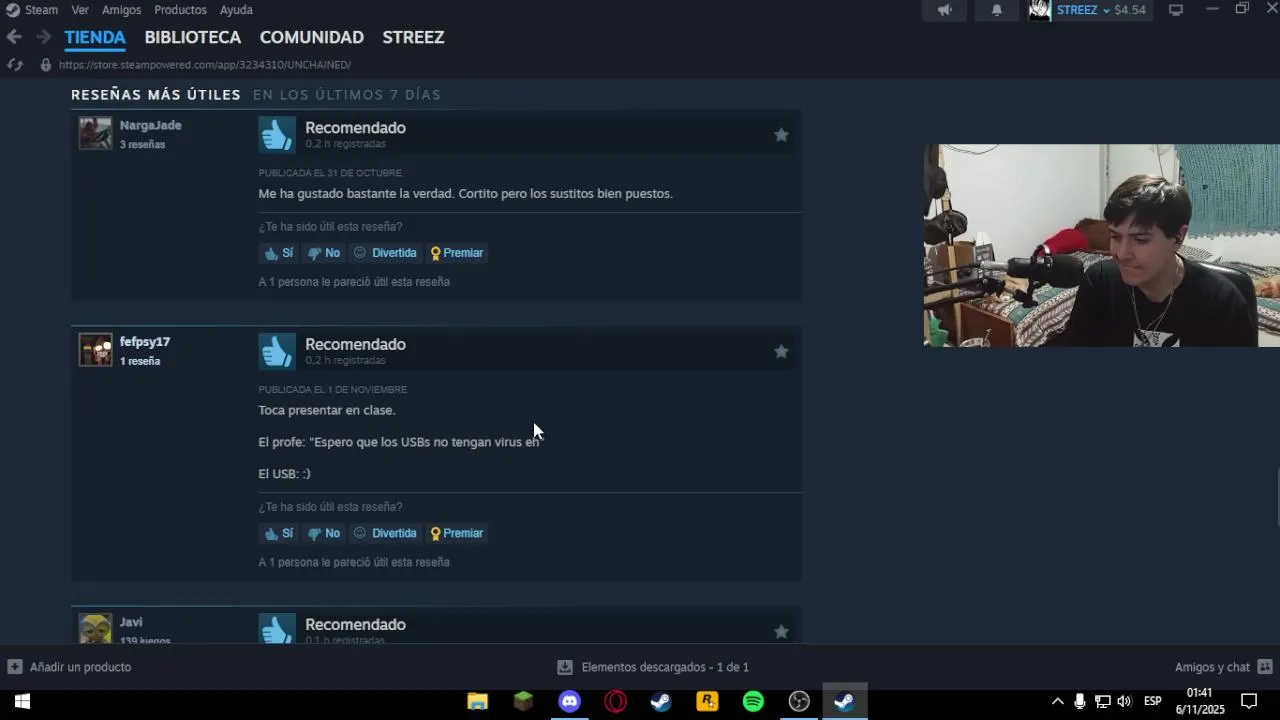Open Spotify from the taskbar
The height and width of the screenshot is (720, 1280).
753,702
